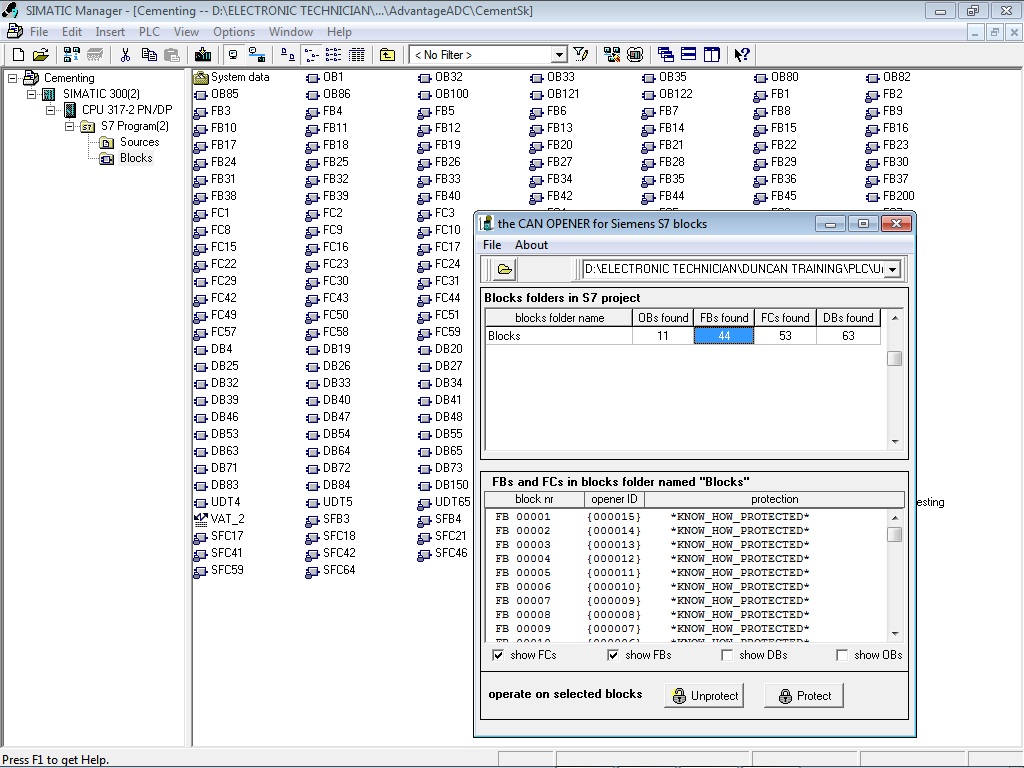Click the 'FBs found' column header

point(724,318)
